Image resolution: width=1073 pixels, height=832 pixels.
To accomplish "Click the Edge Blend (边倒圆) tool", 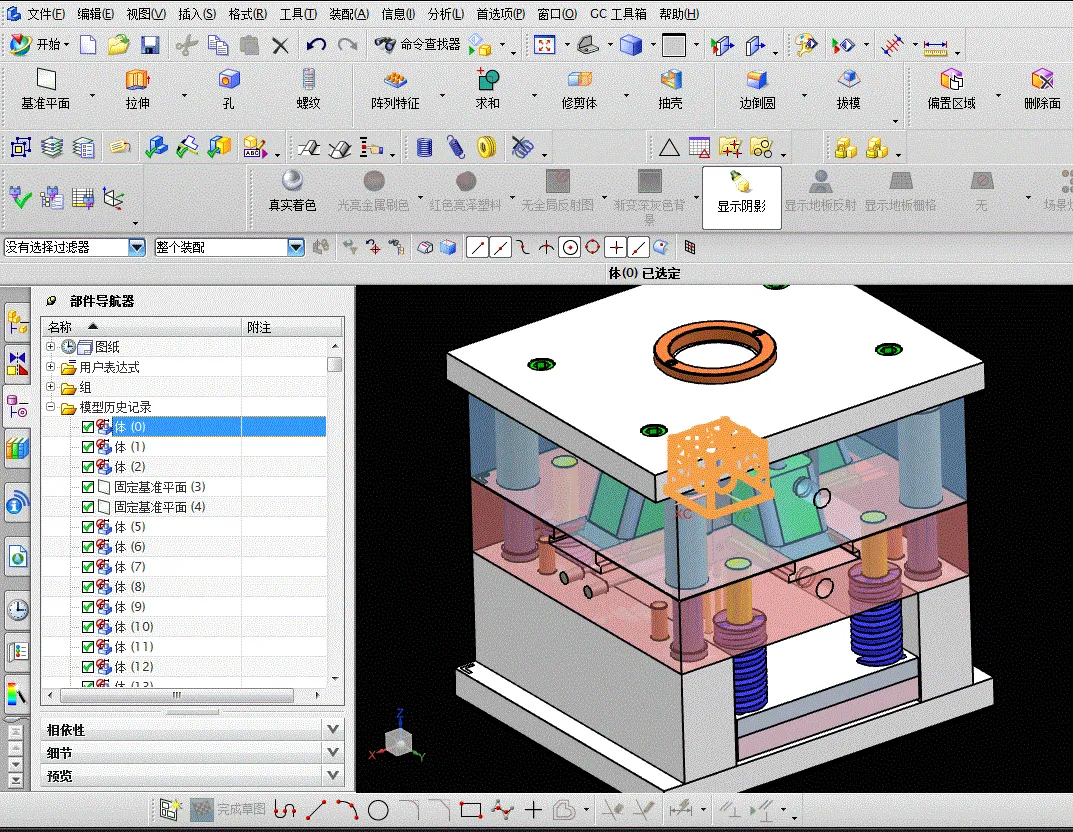I will coord(757,90).
